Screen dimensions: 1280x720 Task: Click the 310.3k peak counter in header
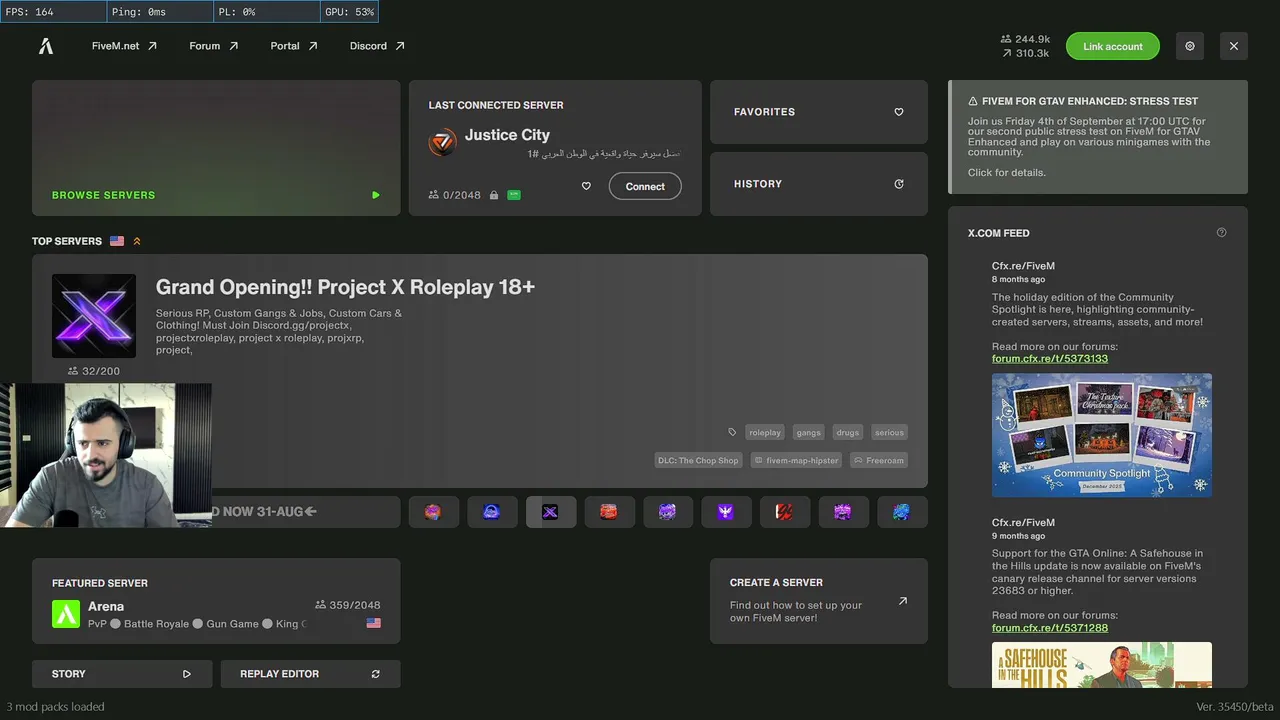pyautogui.click(x=1026, y=53)
